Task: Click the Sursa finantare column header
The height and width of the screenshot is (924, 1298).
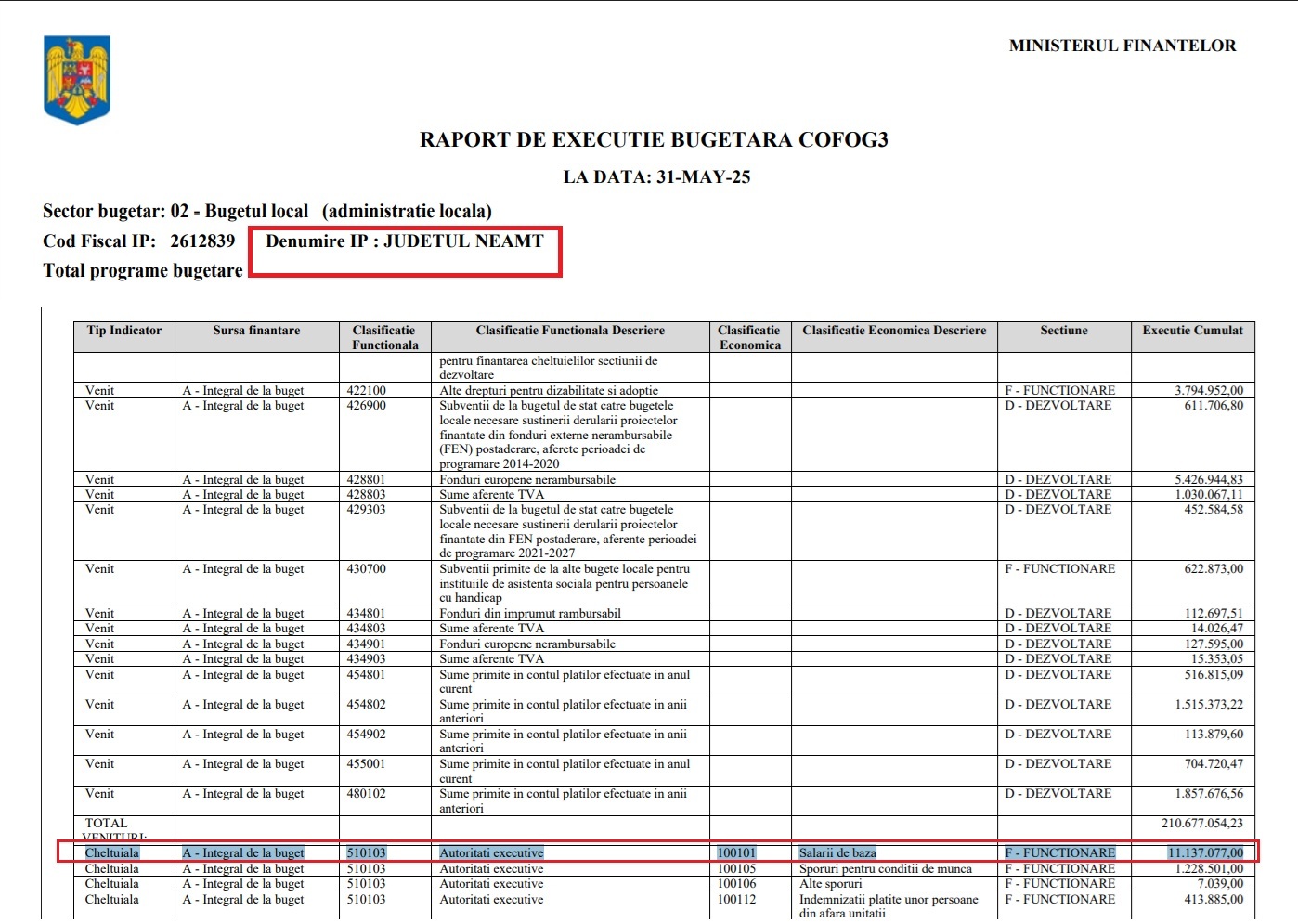Action: [256, 331]
